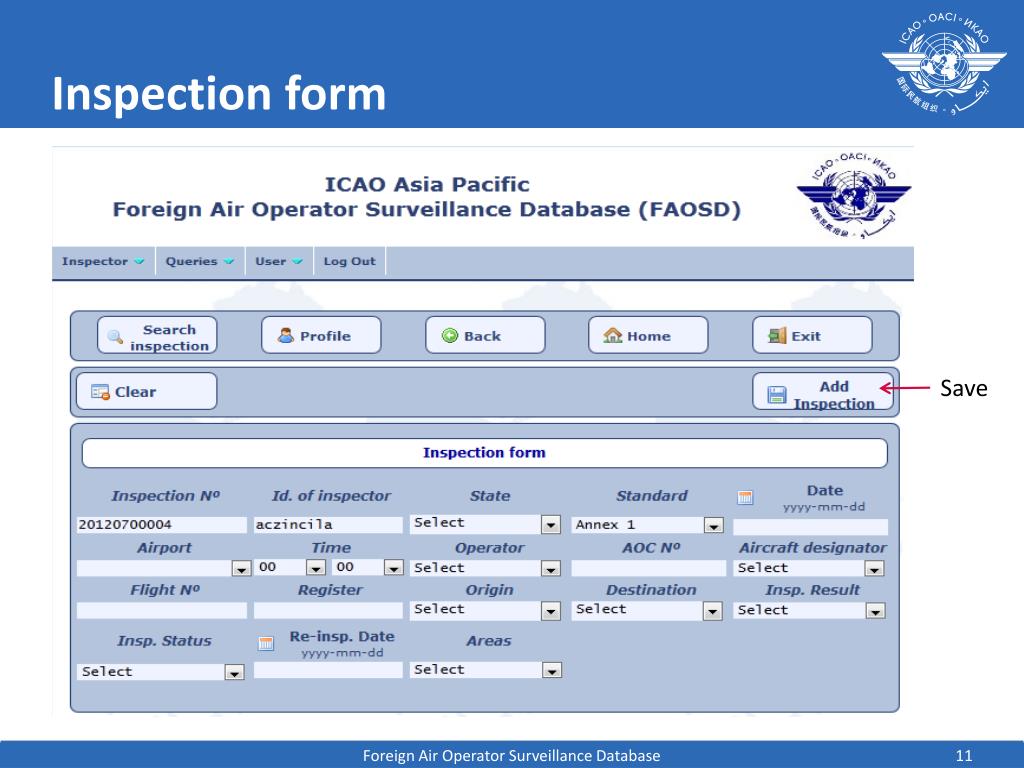Click the Register input field
Image resolution: width=1024 pixels, height=768 pixels.
click(328, 611)
